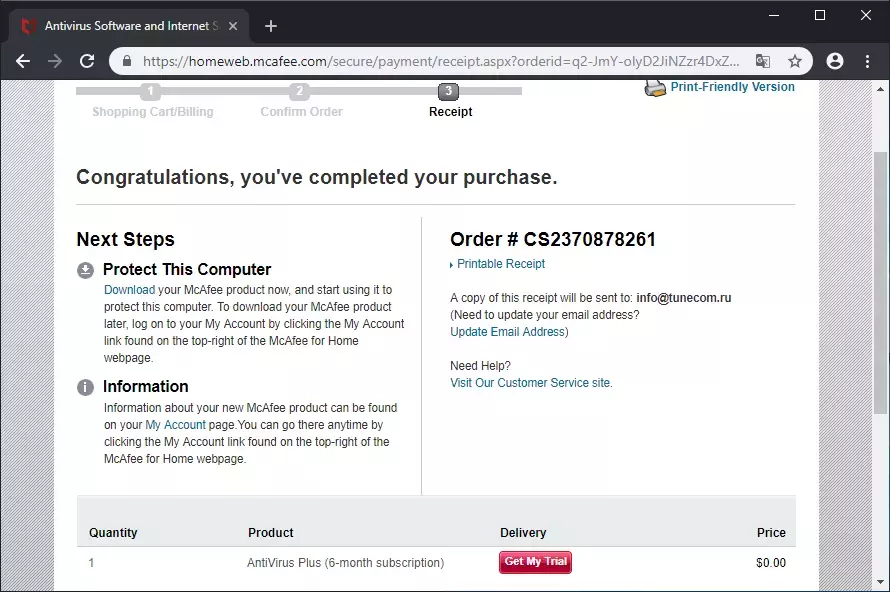Visit Our Customer Service site
This screenshot has width=890, height=592.
pyautogui.click(x=531, y=383)
